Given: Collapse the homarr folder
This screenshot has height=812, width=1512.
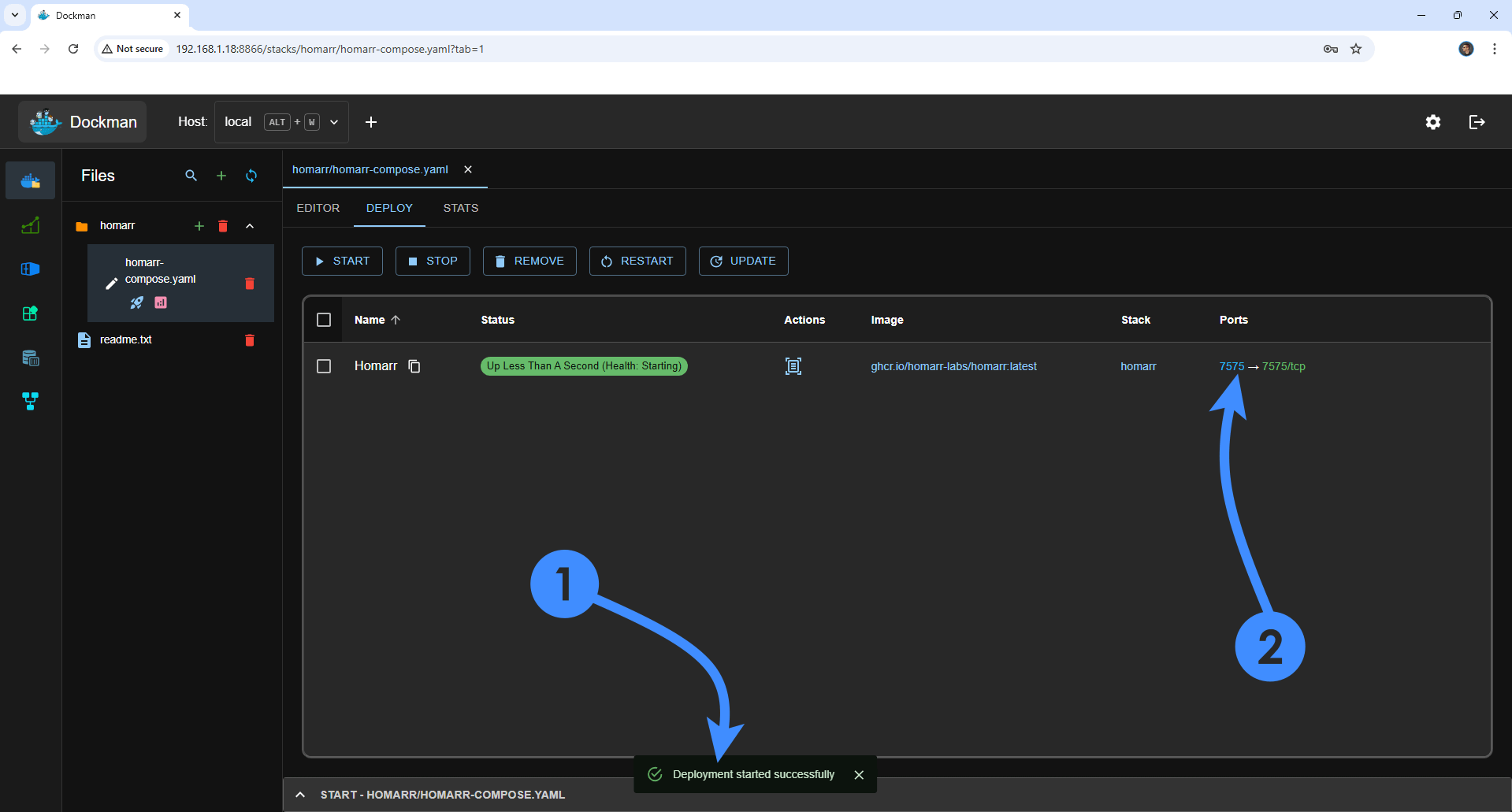Looking at the screenshot, I should [x=250, y=226].
